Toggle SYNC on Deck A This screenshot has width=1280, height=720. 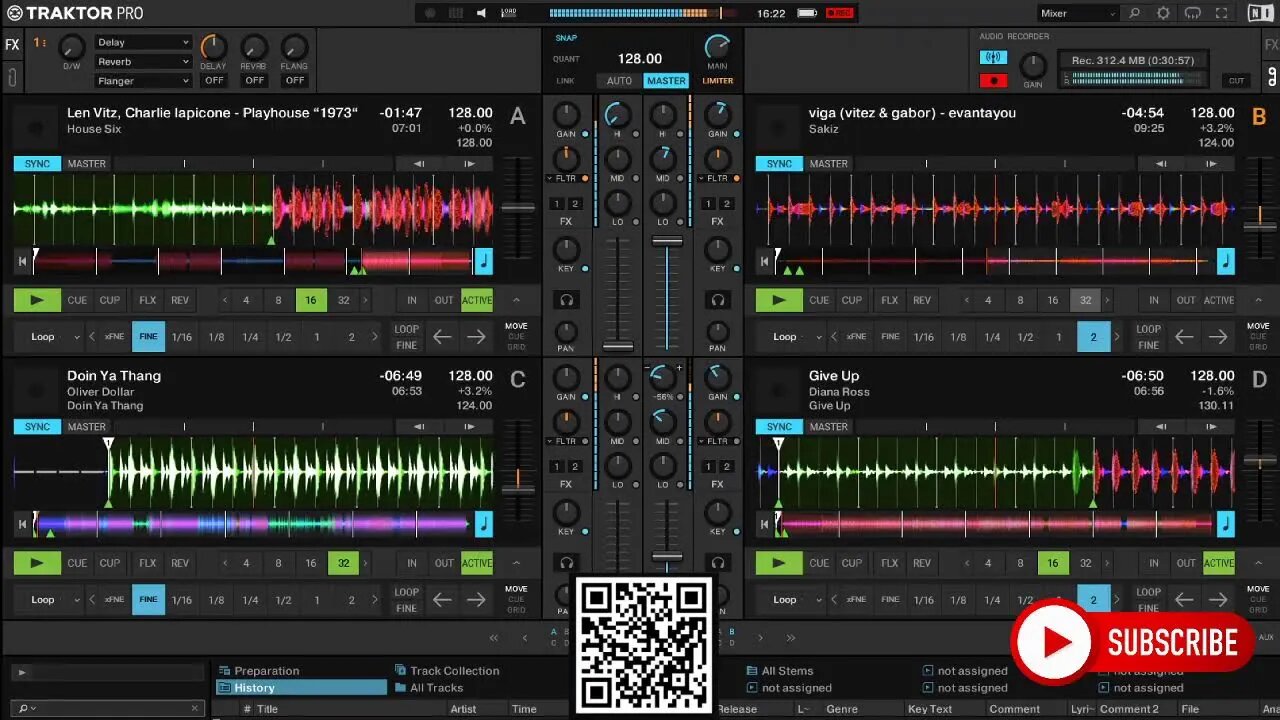37,163
